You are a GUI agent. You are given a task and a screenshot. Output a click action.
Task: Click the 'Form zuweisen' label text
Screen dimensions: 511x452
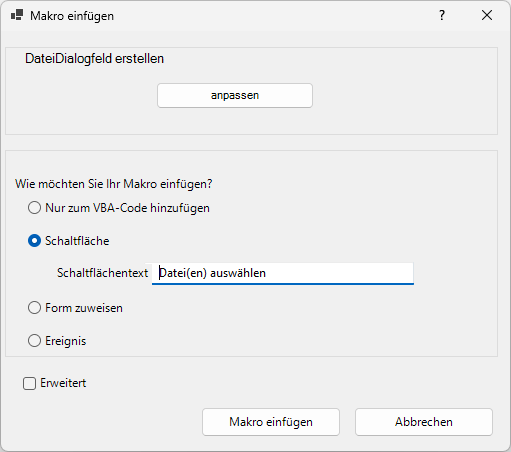84,308
